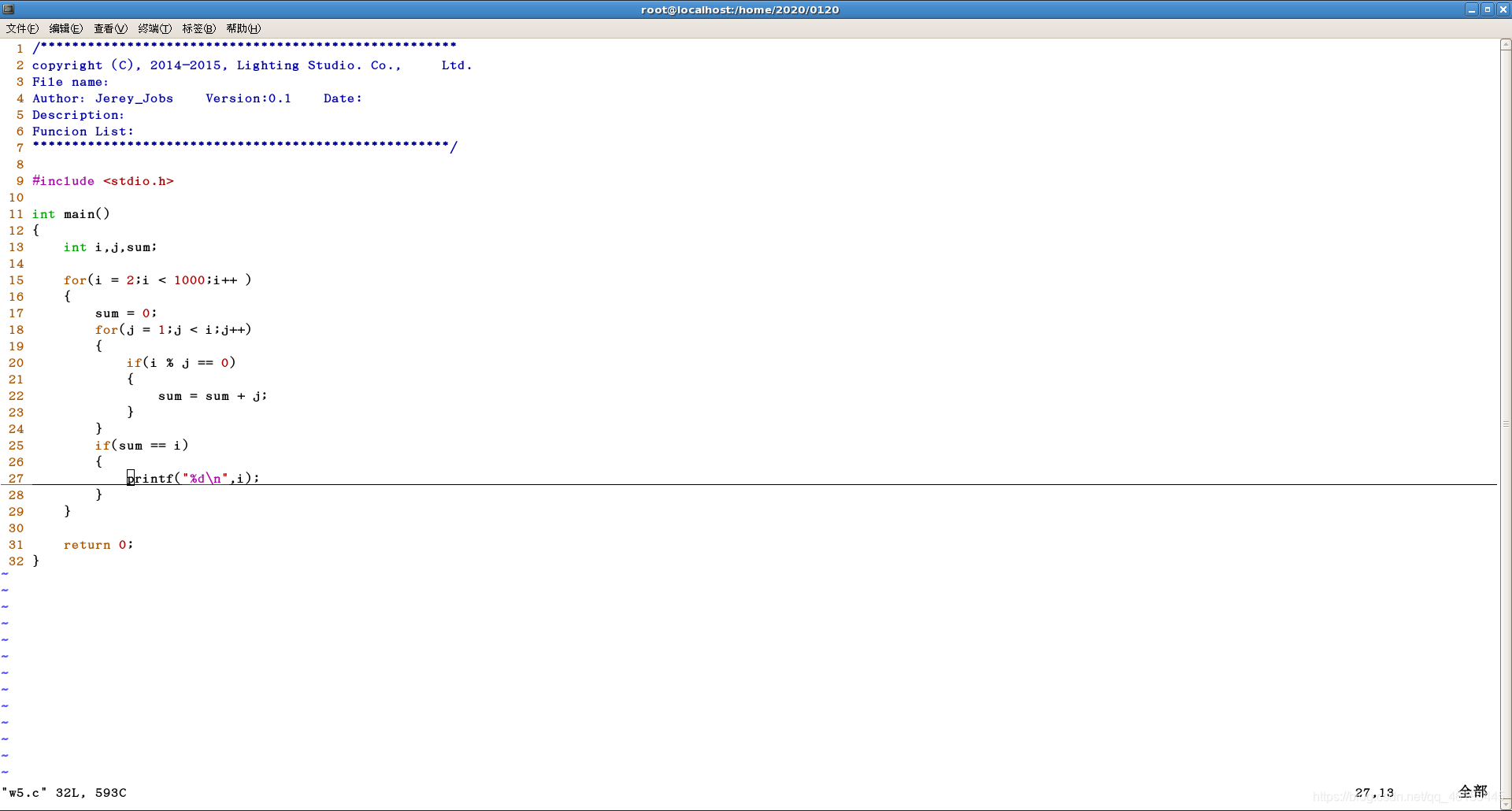This screenshot has height=811, width=1512.
Task: Click the '"w5.c" 32L, 593C' status text
Action: (64, 793)
